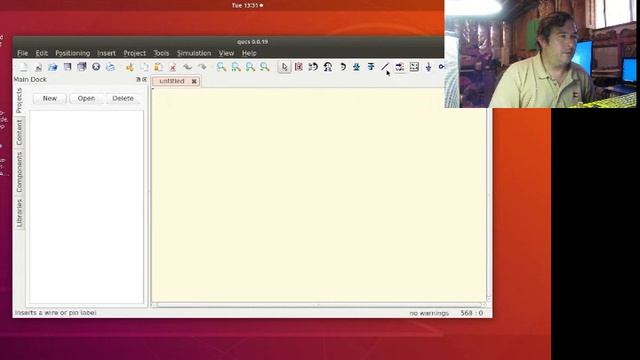Click the Open project button
Screen dimensions: 640x360
[x=86, y=98]
